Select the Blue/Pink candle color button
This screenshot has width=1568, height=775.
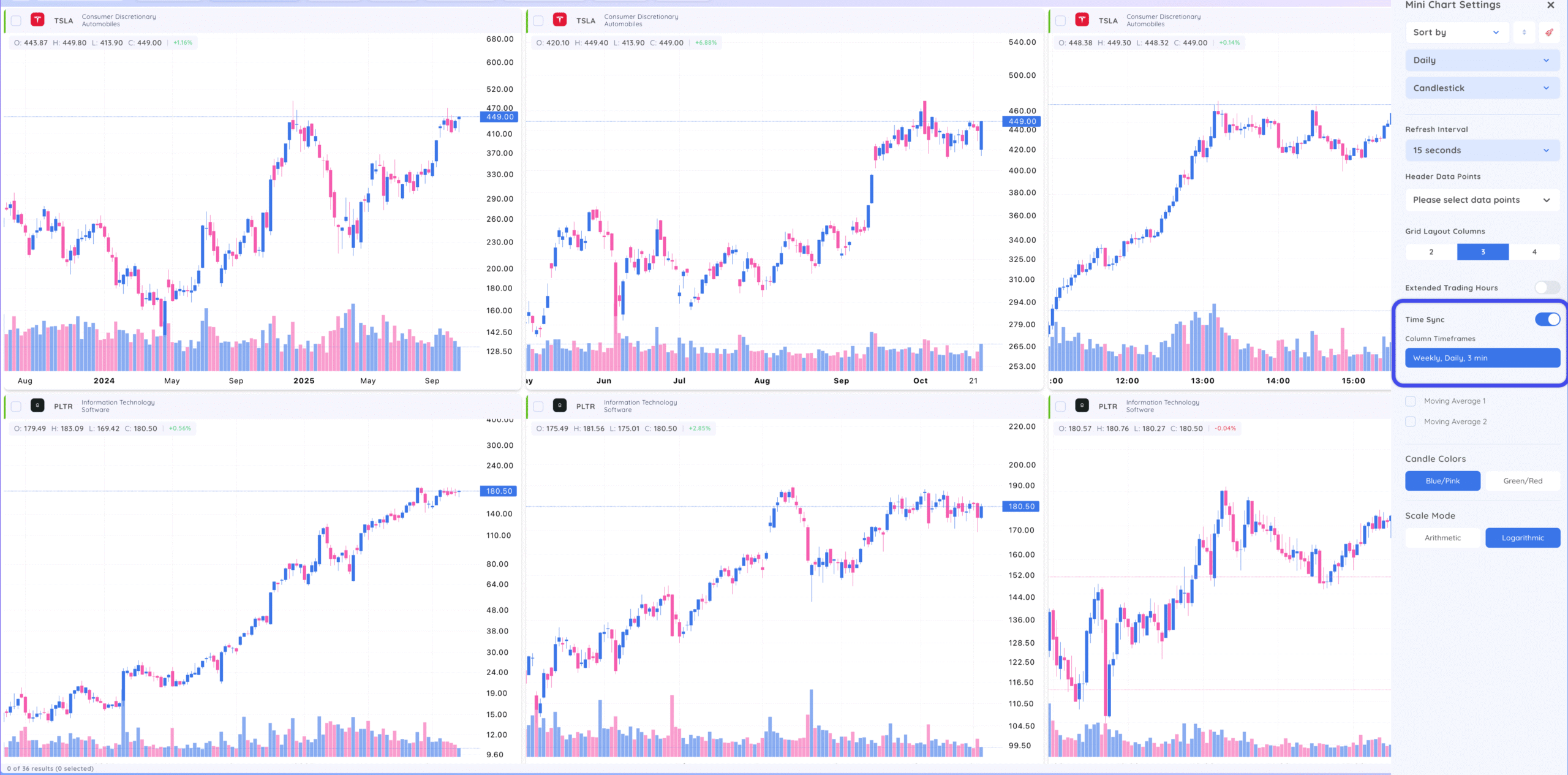[1442, 481]
